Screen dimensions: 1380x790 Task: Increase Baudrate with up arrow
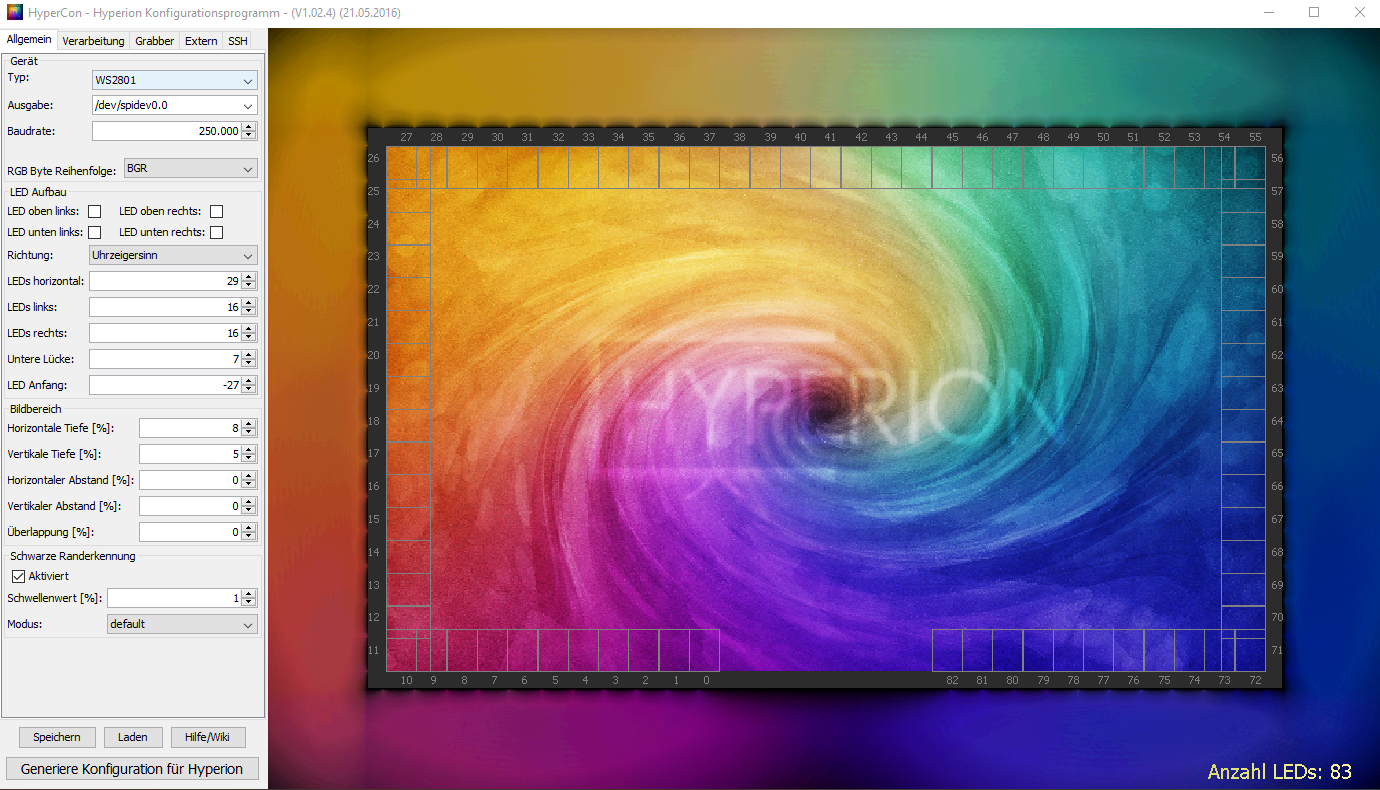pyautogui.click(x=249, y=126)
